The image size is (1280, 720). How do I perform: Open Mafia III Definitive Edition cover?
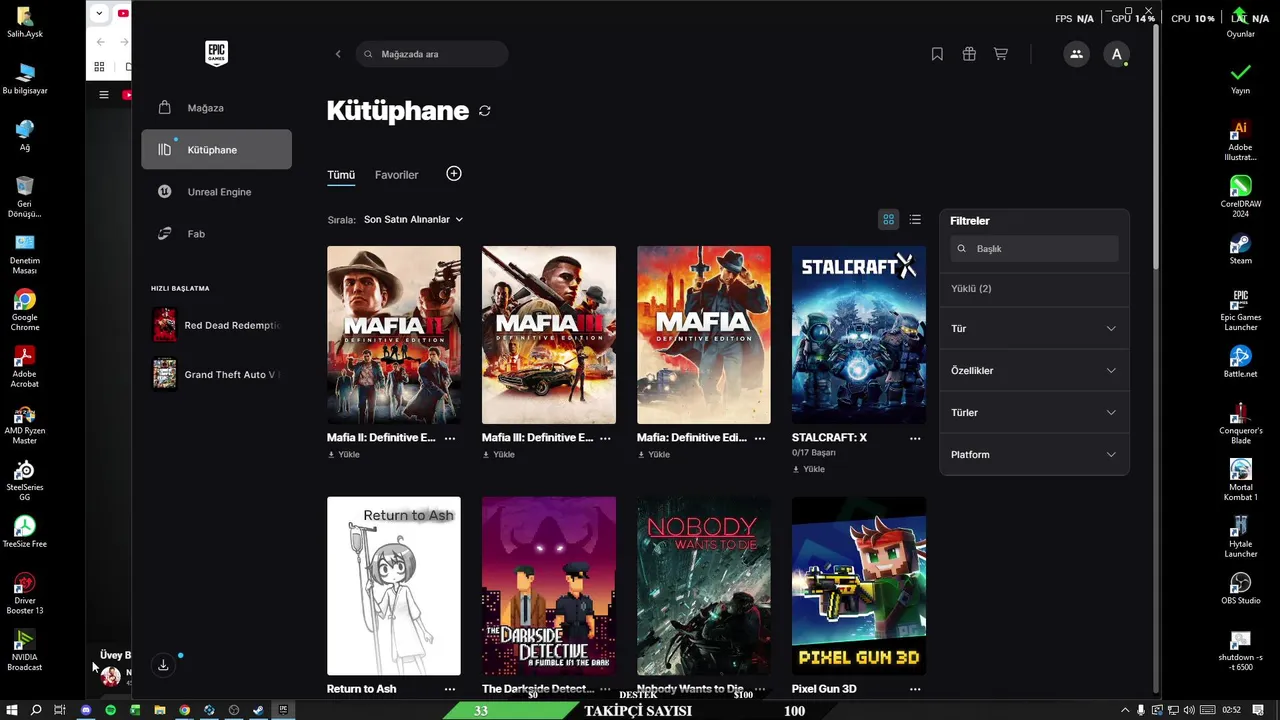tap(549, 335)
